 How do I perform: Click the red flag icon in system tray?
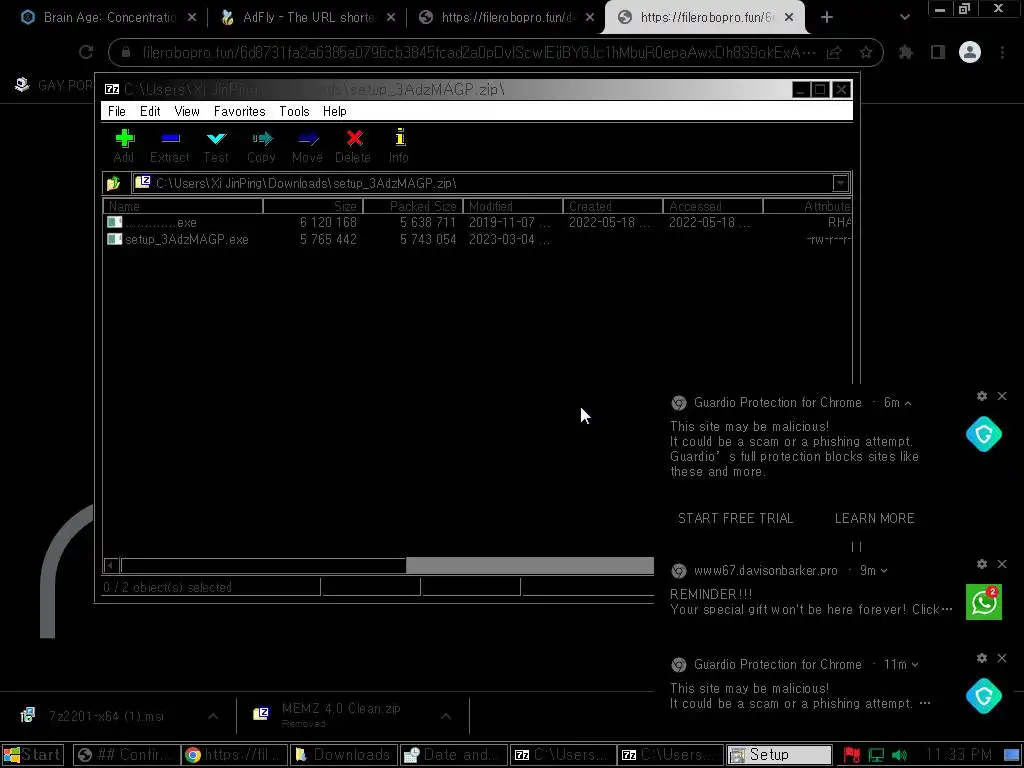[852, 756]
